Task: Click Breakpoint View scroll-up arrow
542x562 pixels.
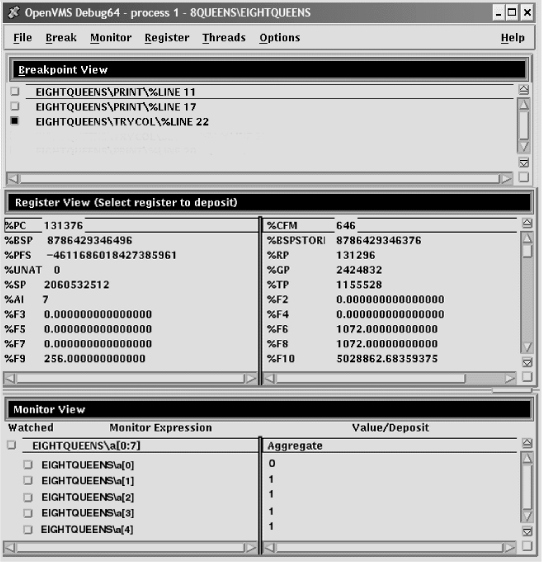Action: 524,105
